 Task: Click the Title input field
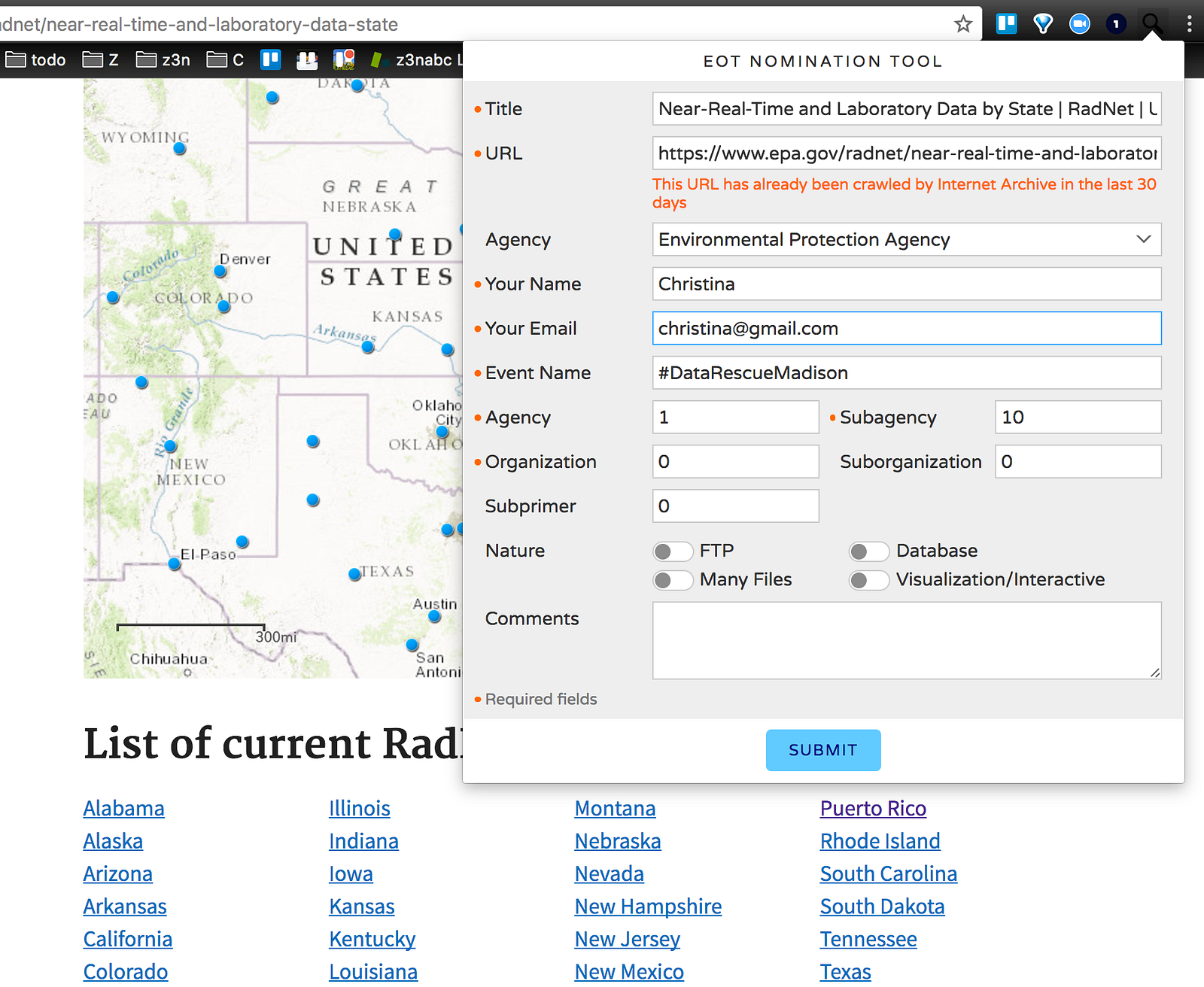907,108
